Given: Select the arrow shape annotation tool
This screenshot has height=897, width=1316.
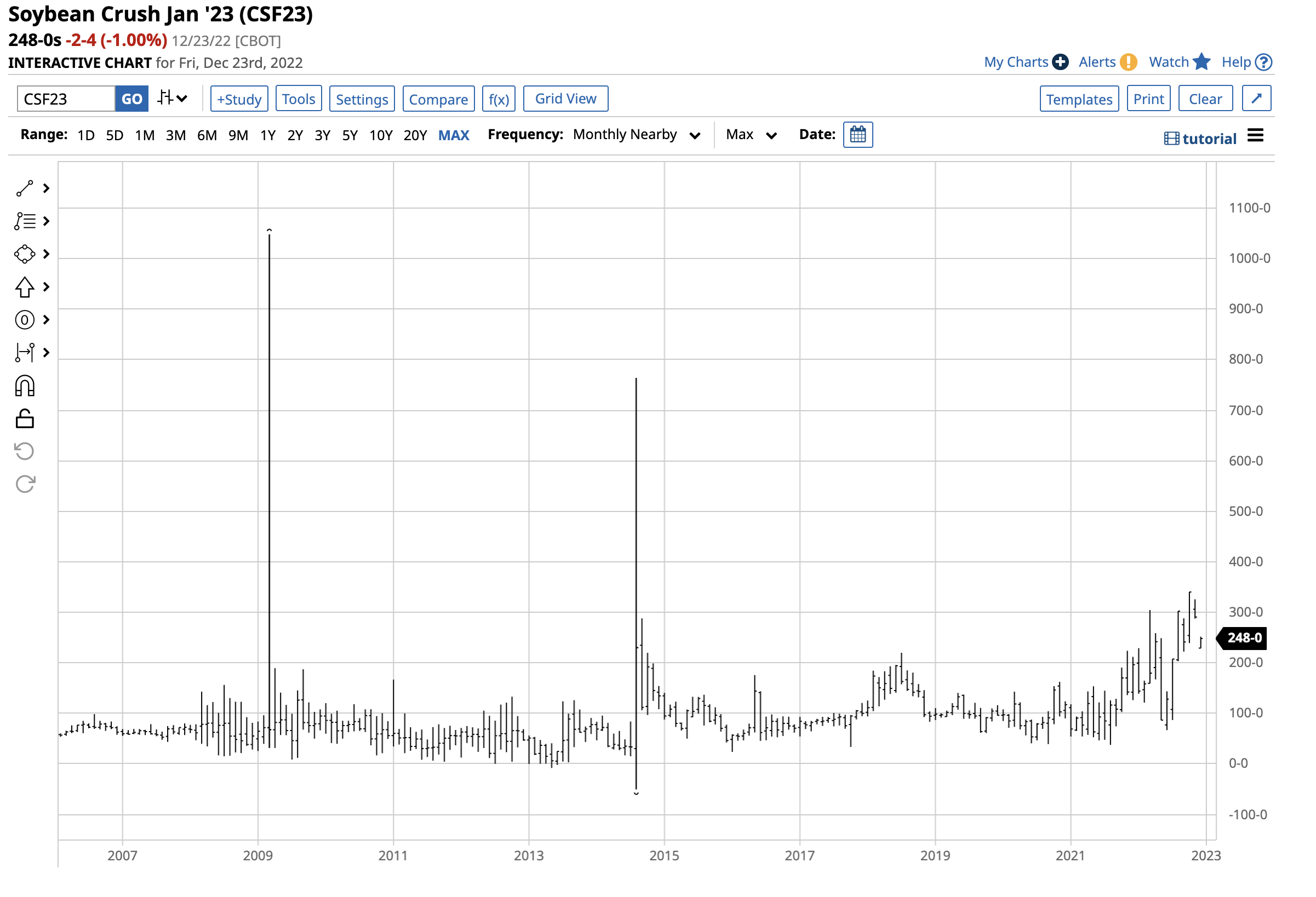Looking at the screenshot, I should click(24, 287).
